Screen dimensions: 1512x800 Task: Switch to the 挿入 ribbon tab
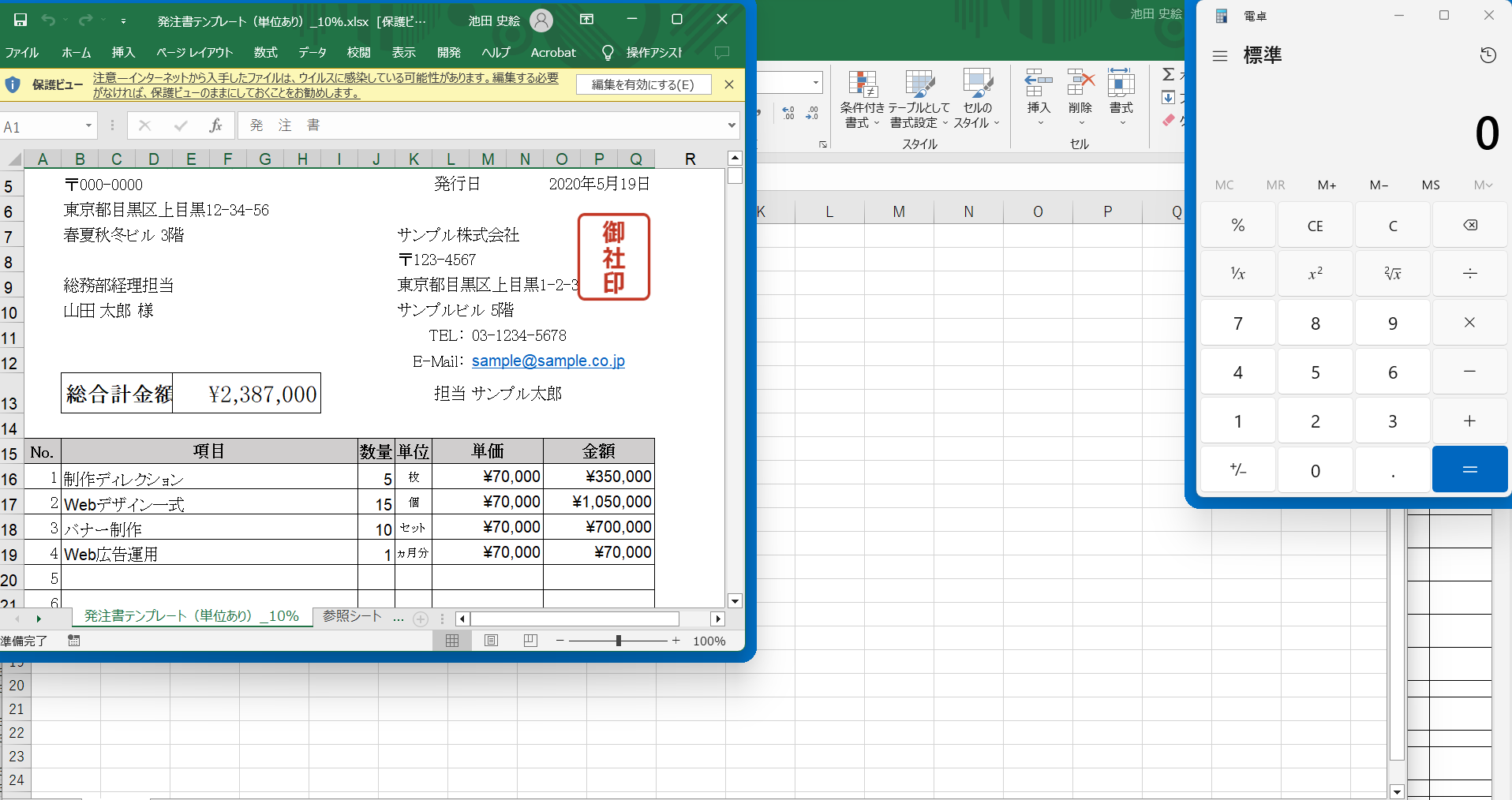(124, 53)
